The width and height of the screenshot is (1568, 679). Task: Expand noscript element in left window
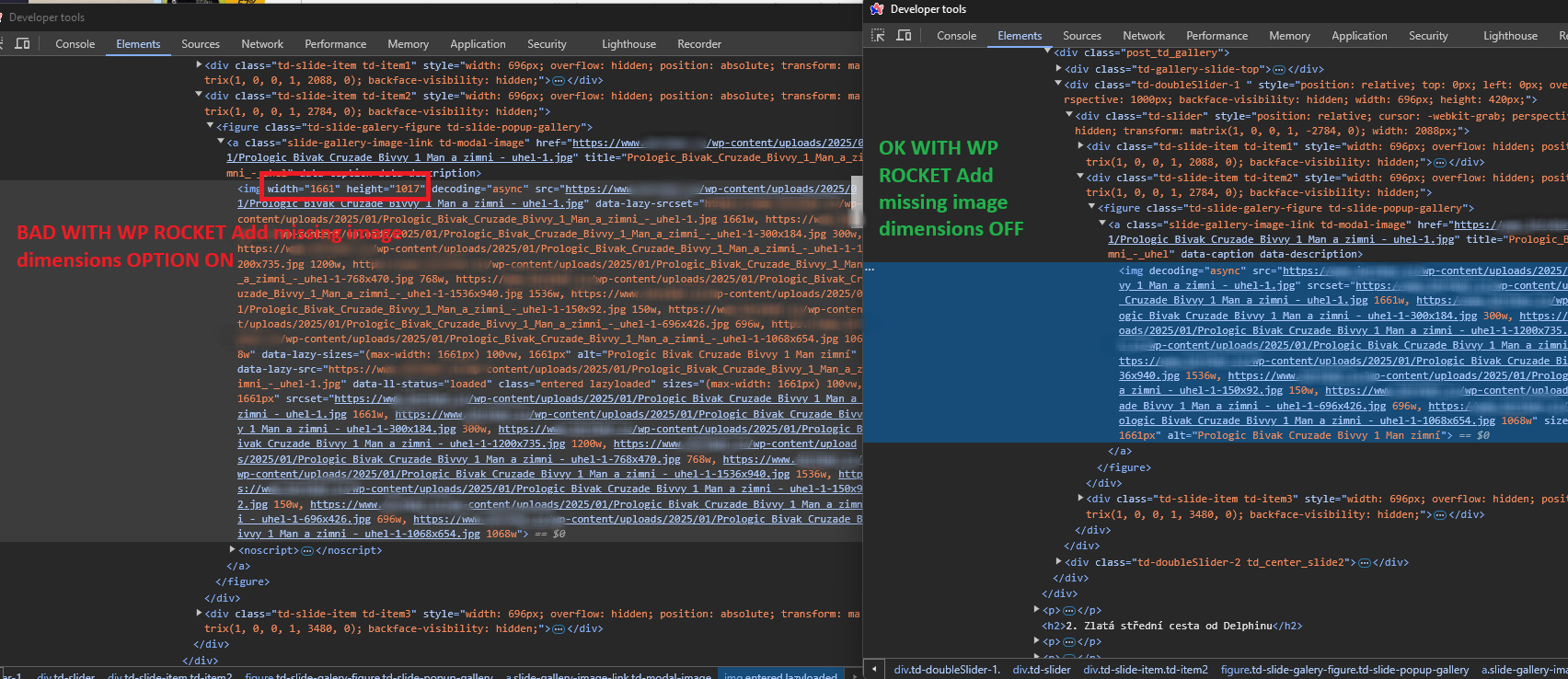pyautogui.click(x=232, y=550)
